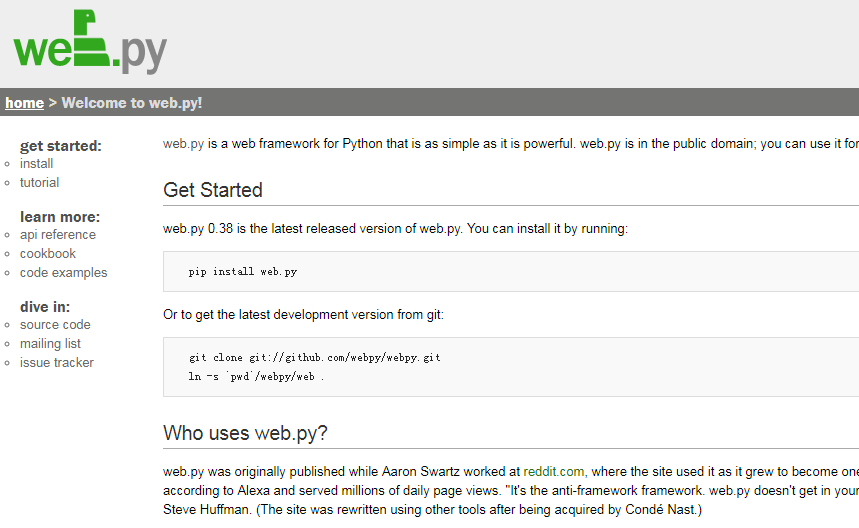Browse the source code link
This screenshot has height=528, width=859.
coord(55,325)
